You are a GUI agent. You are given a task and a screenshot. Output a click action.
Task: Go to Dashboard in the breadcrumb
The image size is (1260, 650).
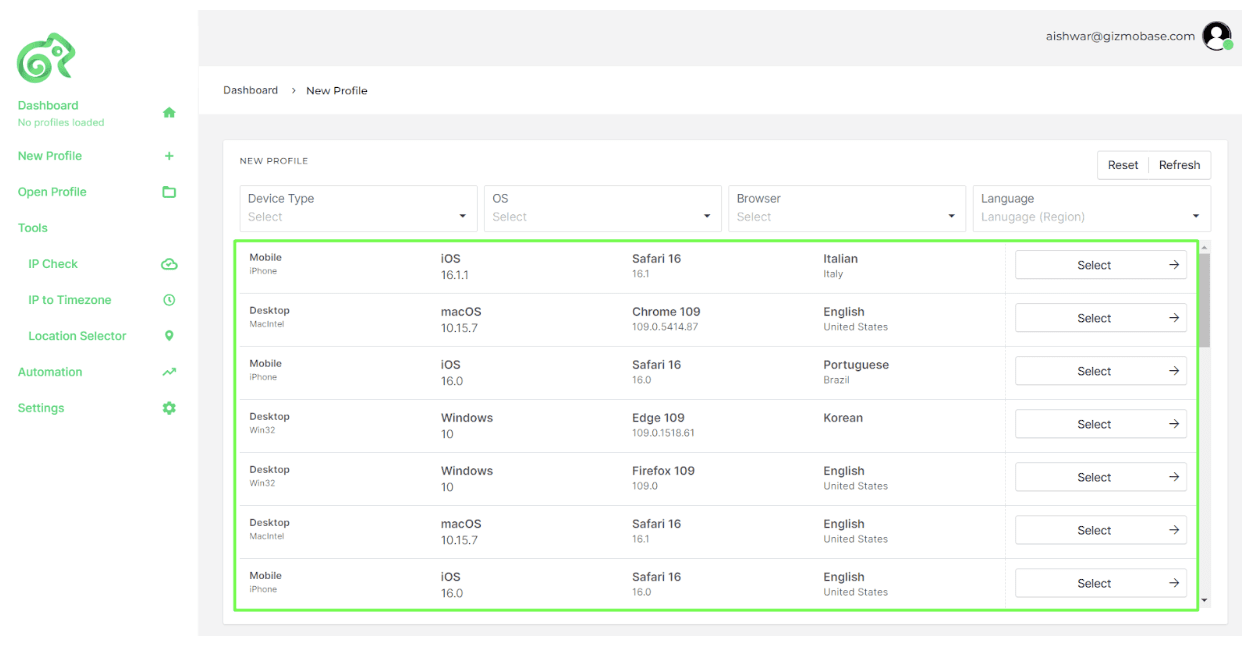pos(250,90)
